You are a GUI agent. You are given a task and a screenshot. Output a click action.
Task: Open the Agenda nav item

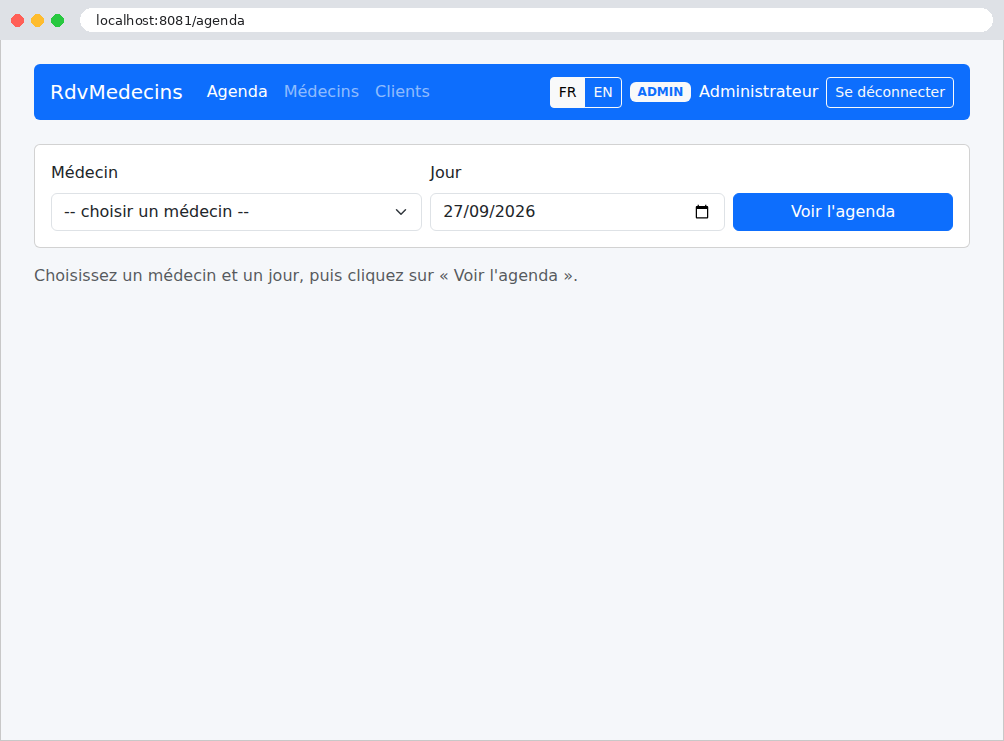pyautogui.click(x=237, y=92)
